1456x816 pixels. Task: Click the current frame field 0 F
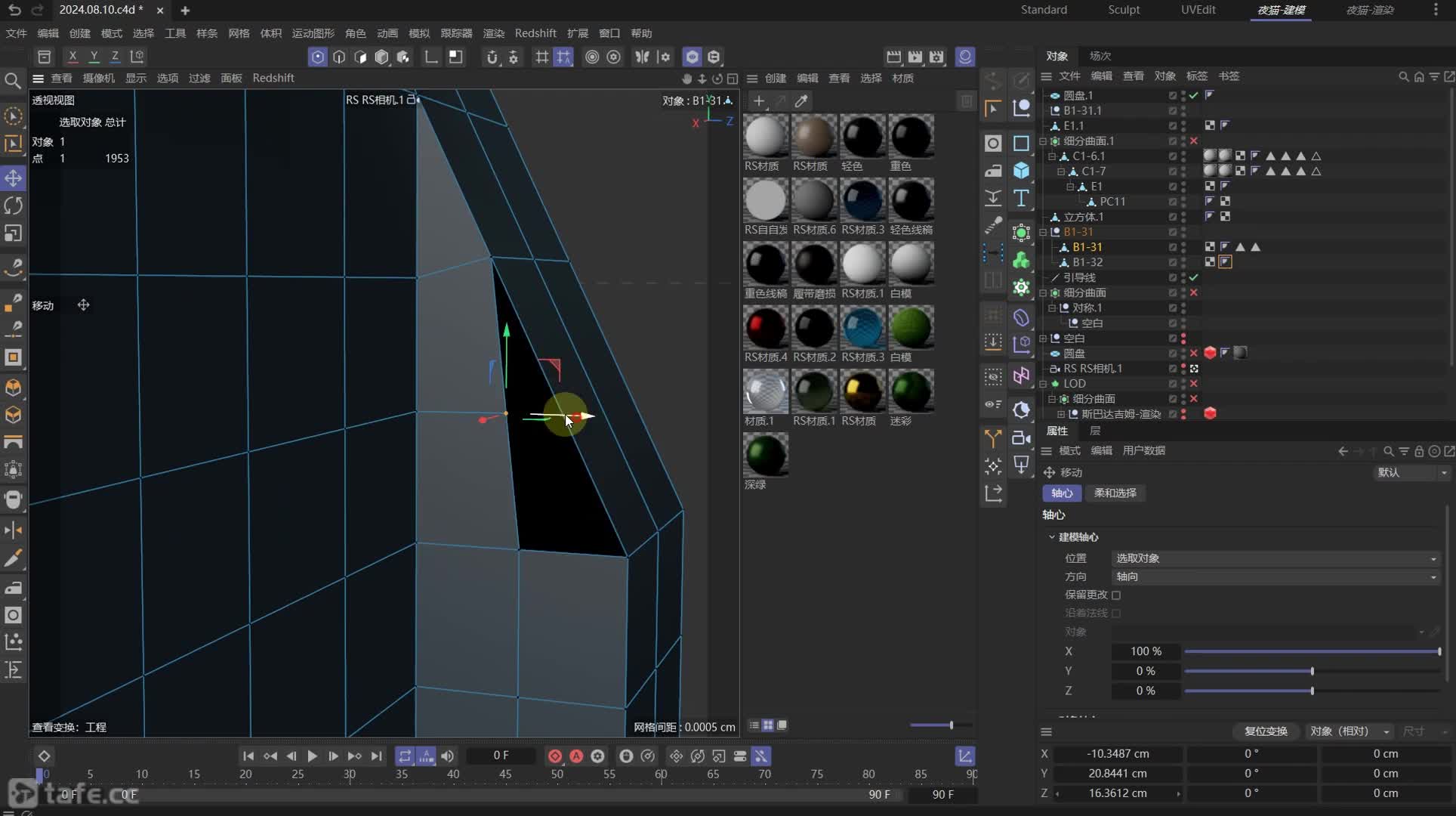pos(501,756)
